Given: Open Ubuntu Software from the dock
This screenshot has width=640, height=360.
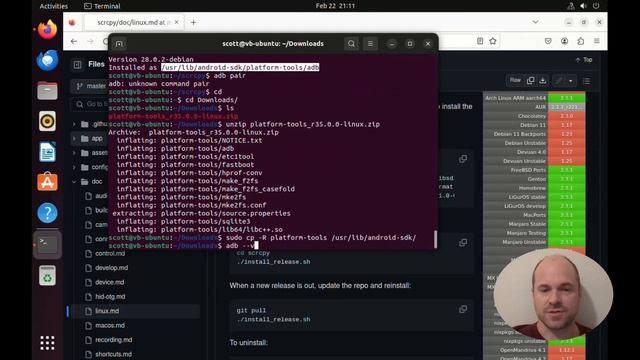Looking at the screenshot, I should click(47, 182).
